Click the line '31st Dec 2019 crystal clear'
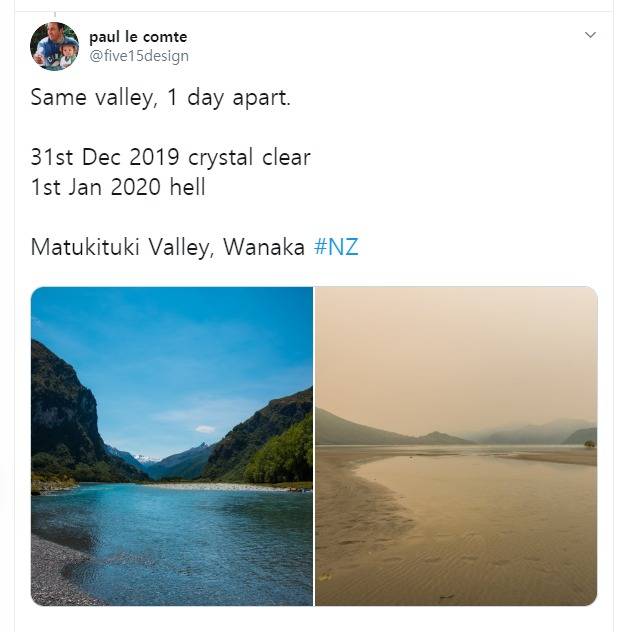Viewport: 627px width, 632px height. 170,157
